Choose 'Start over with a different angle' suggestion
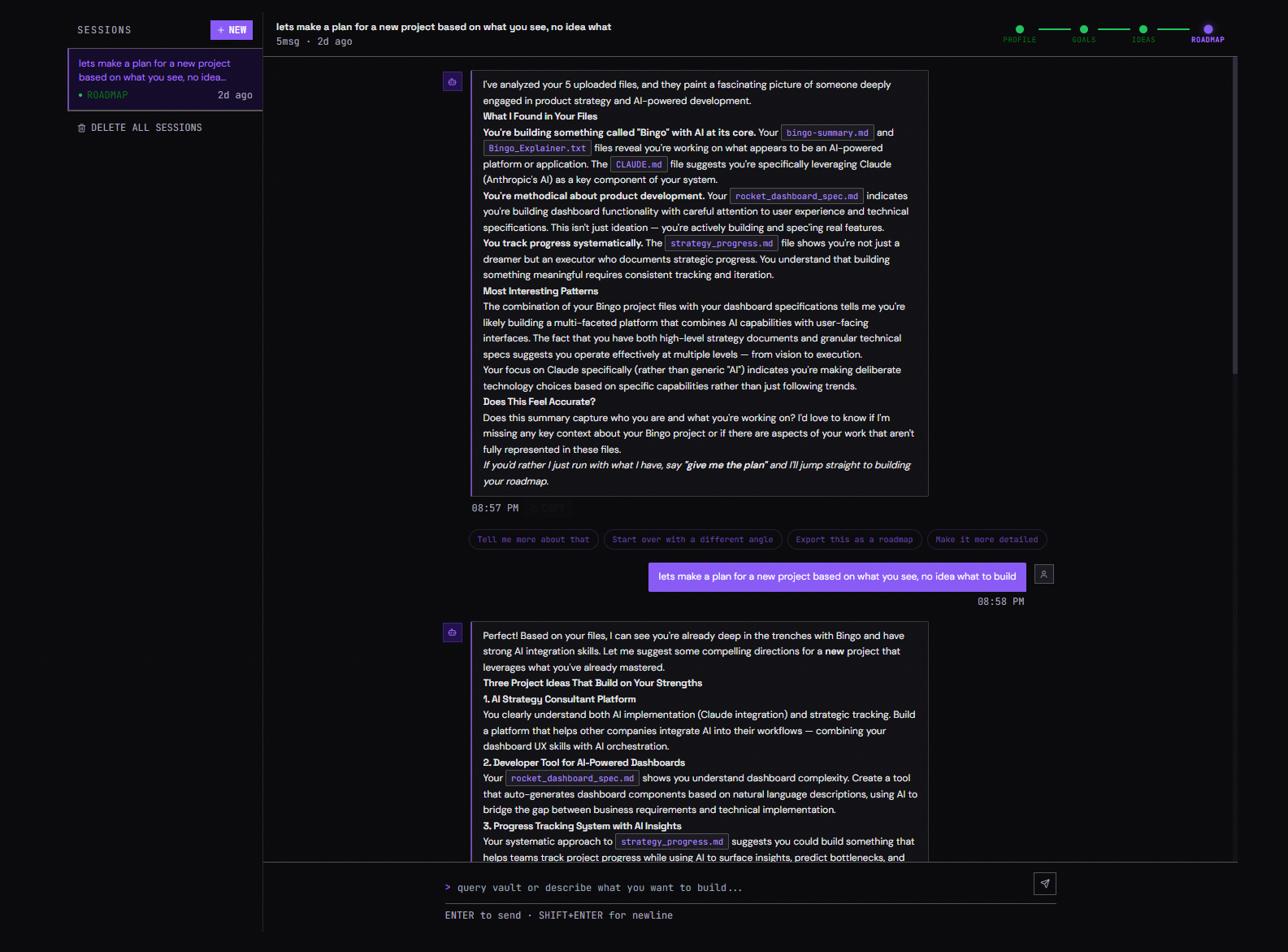This screenshot has height=952, width=1288. pyautogui.click(x=692, y=540)
